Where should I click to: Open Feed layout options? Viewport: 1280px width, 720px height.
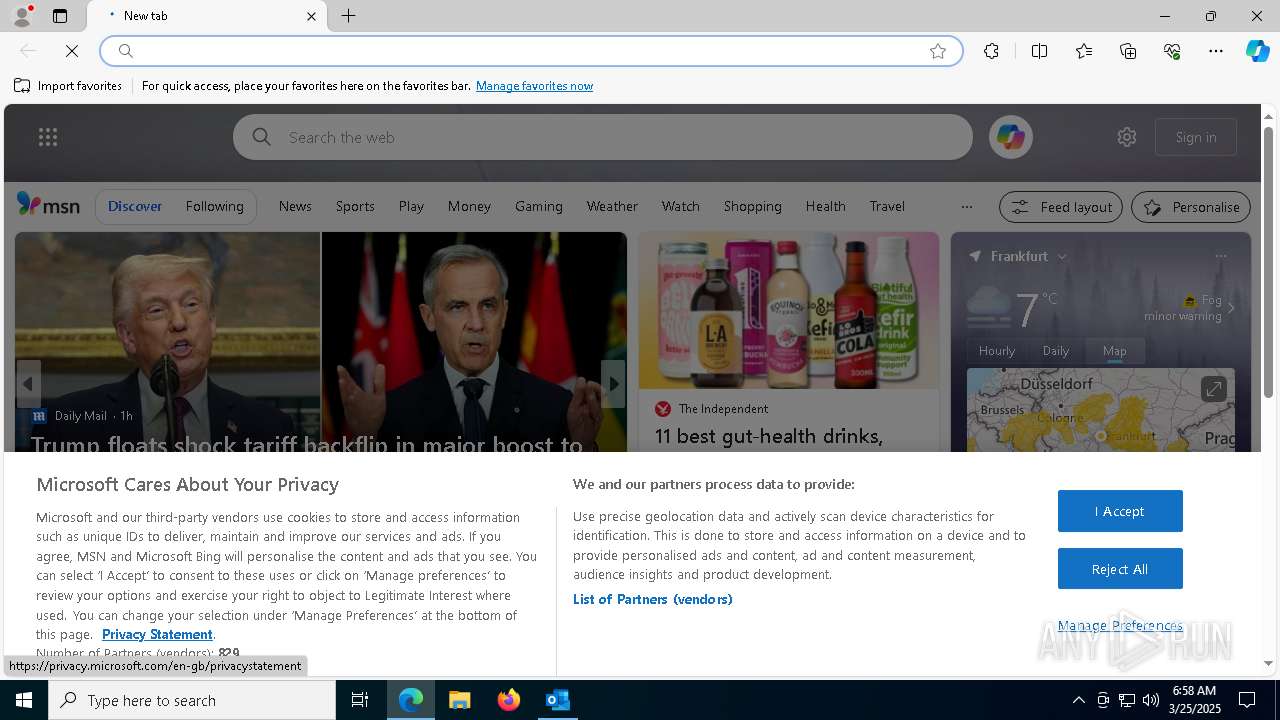pos(1061,207)
